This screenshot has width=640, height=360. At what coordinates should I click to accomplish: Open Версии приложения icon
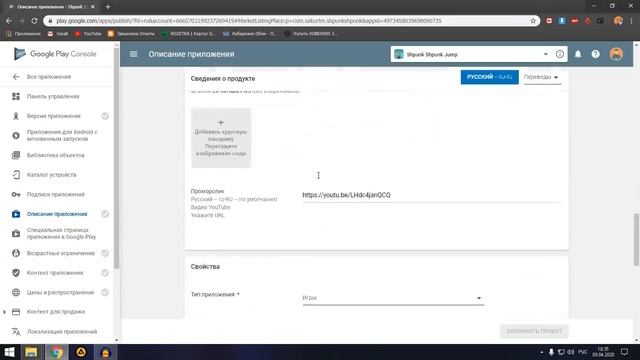click(16, 116)
